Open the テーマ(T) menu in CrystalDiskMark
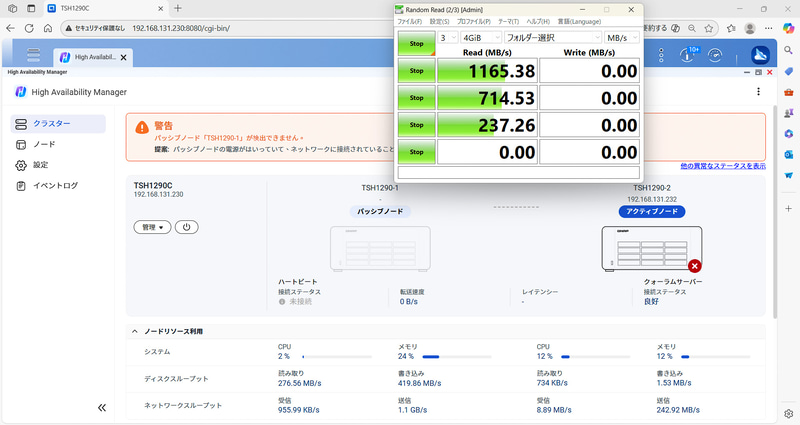This screenshot has width=800, height=425. pos(508,21)
